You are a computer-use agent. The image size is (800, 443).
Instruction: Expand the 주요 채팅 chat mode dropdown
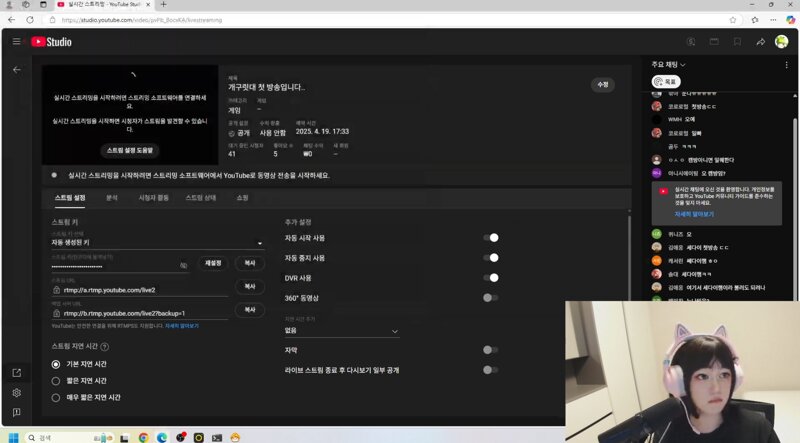click(x=668, y=65)
